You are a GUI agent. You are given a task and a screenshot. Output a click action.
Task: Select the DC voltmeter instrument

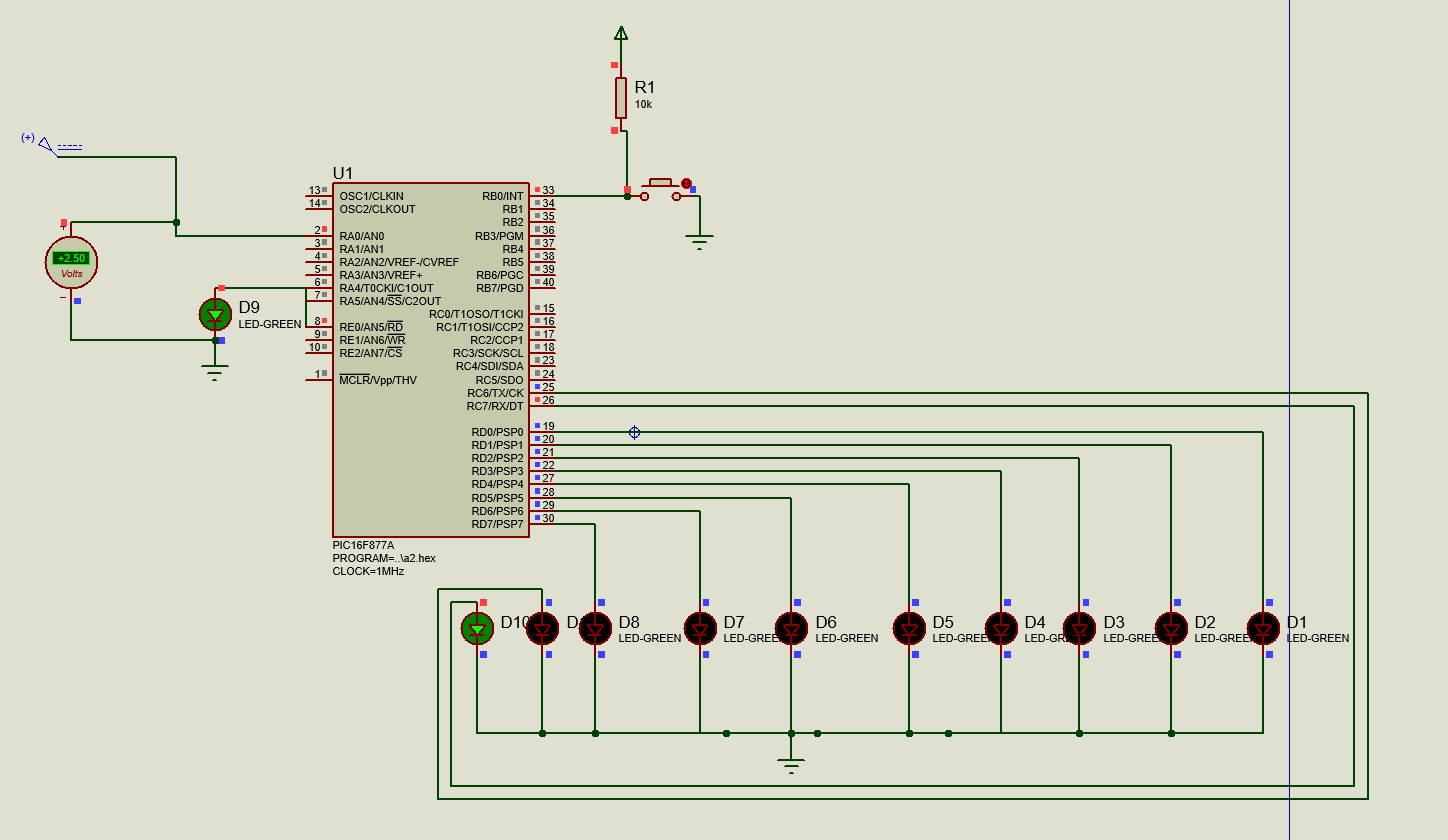click(x=71, y=262)
